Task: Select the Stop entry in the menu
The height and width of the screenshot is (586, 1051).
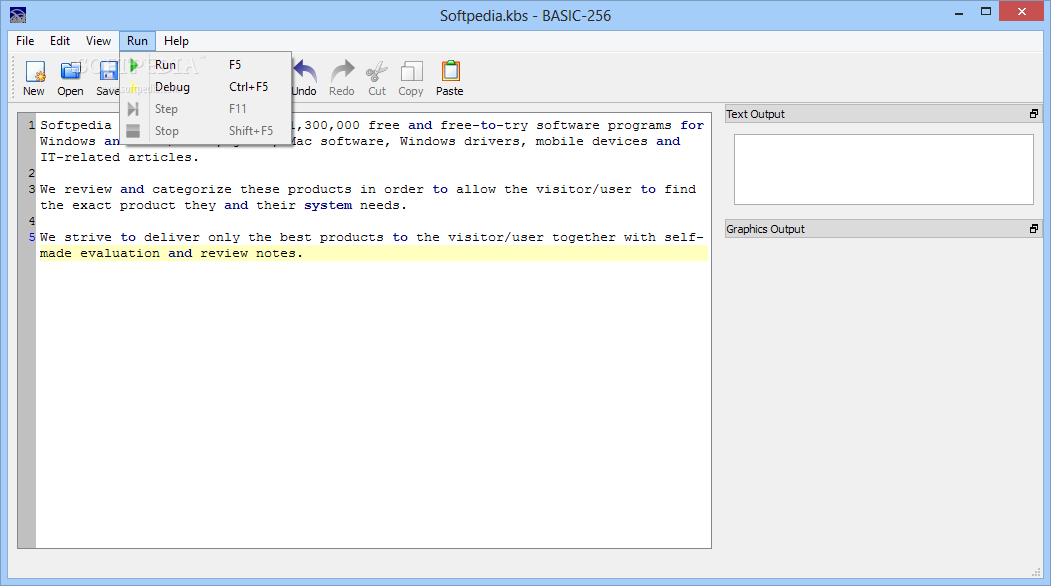Action: coord(205,131)
